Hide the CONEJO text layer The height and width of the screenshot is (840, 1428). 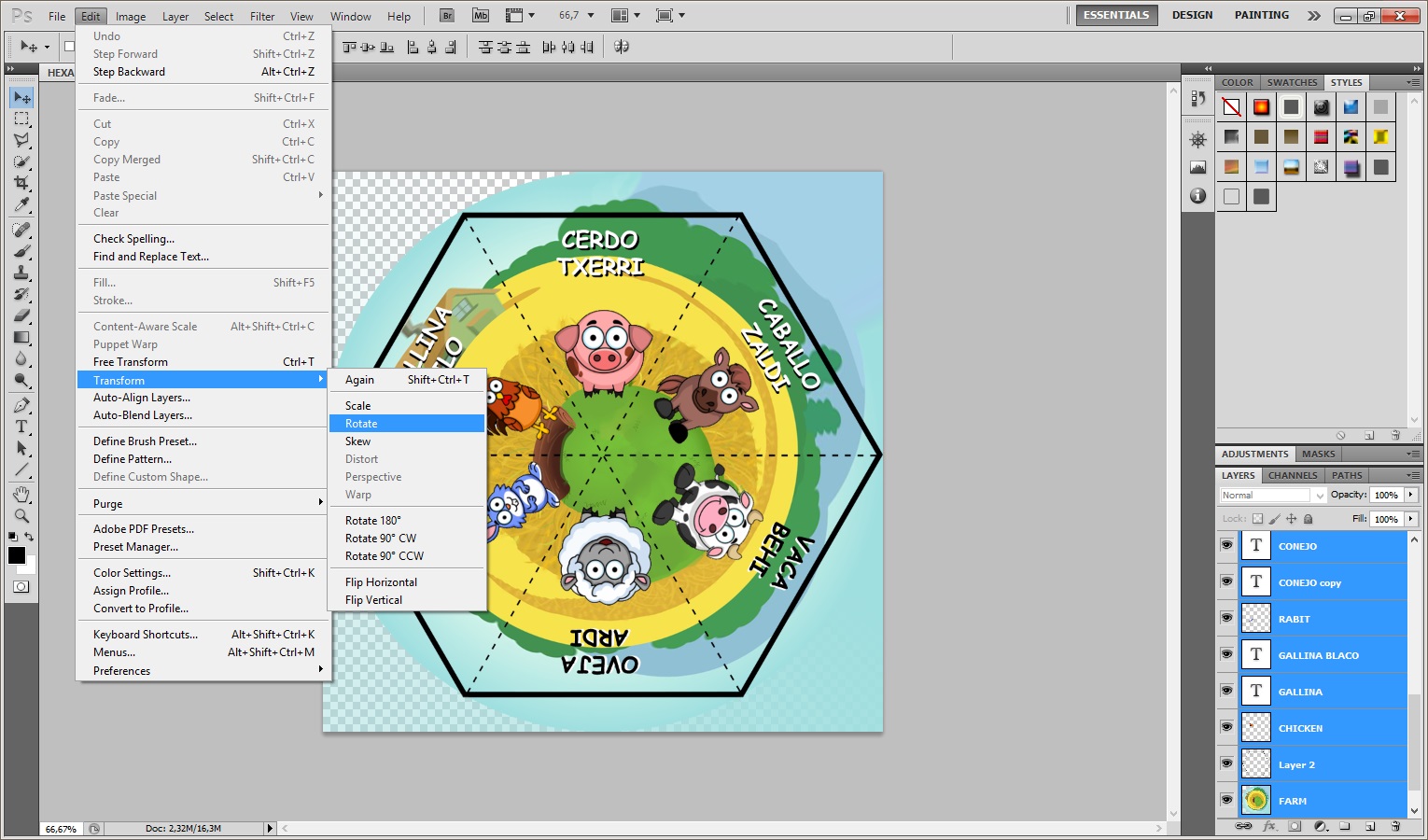click(1226, 545)
